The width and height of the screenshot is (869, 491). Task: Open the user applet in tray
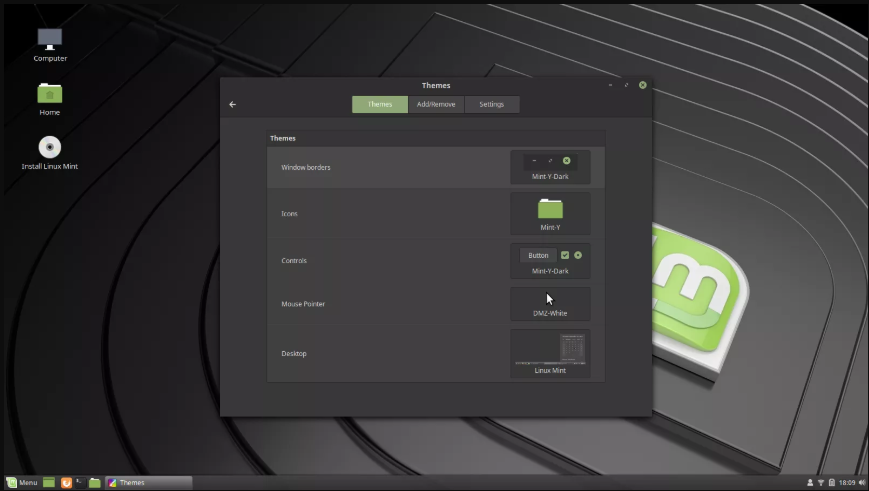pos(810,483)
